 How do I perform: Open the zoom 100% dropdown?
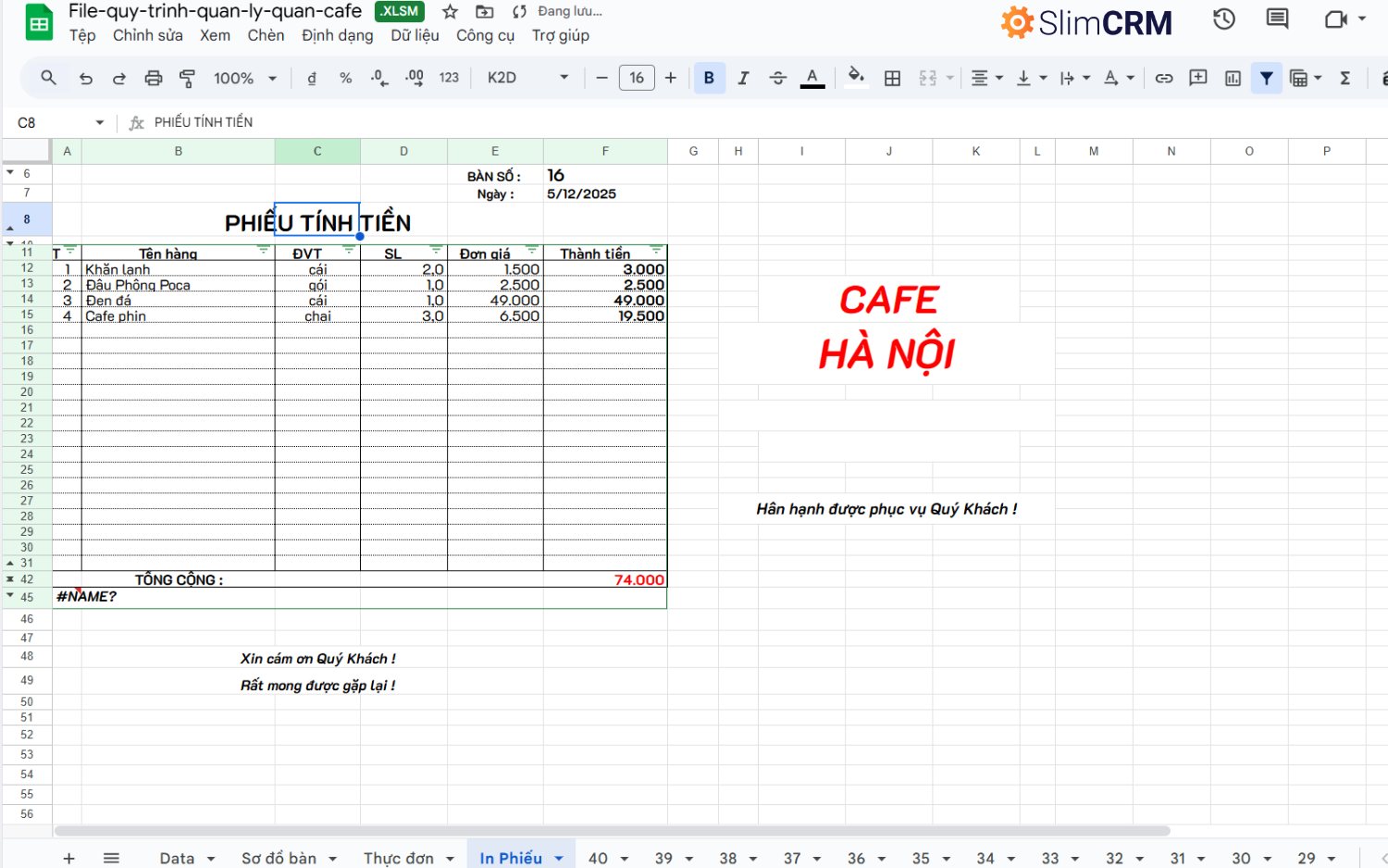coord(244,79)
